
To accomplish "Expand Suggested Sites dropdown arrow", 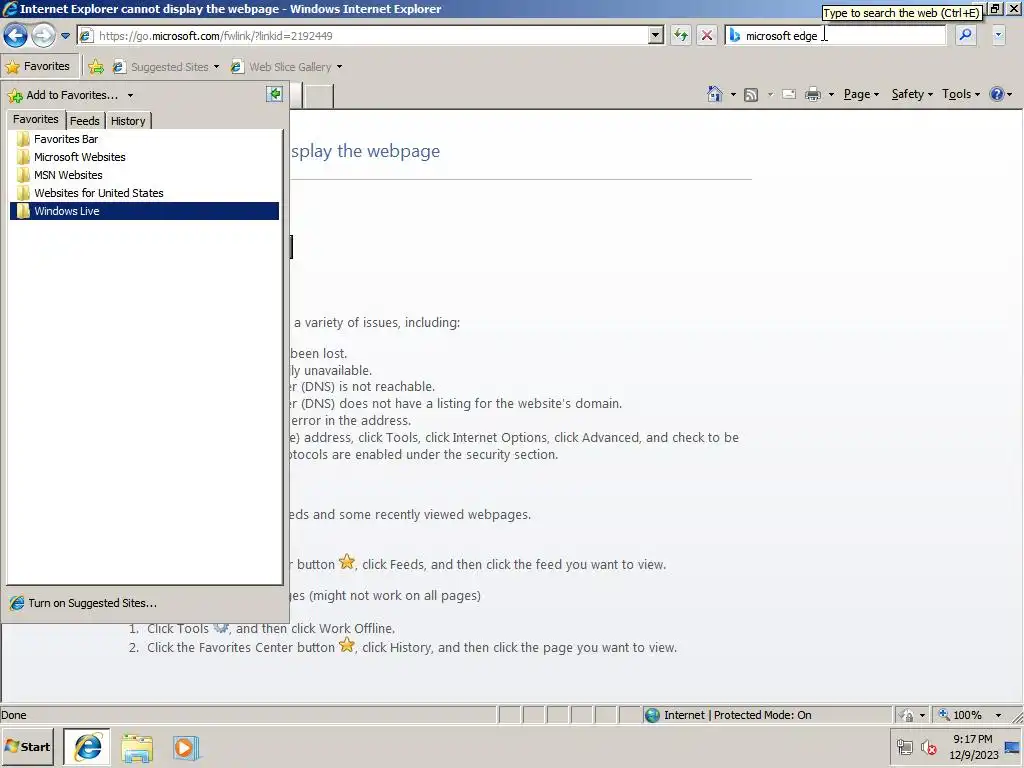I will (x=216, y=67).
